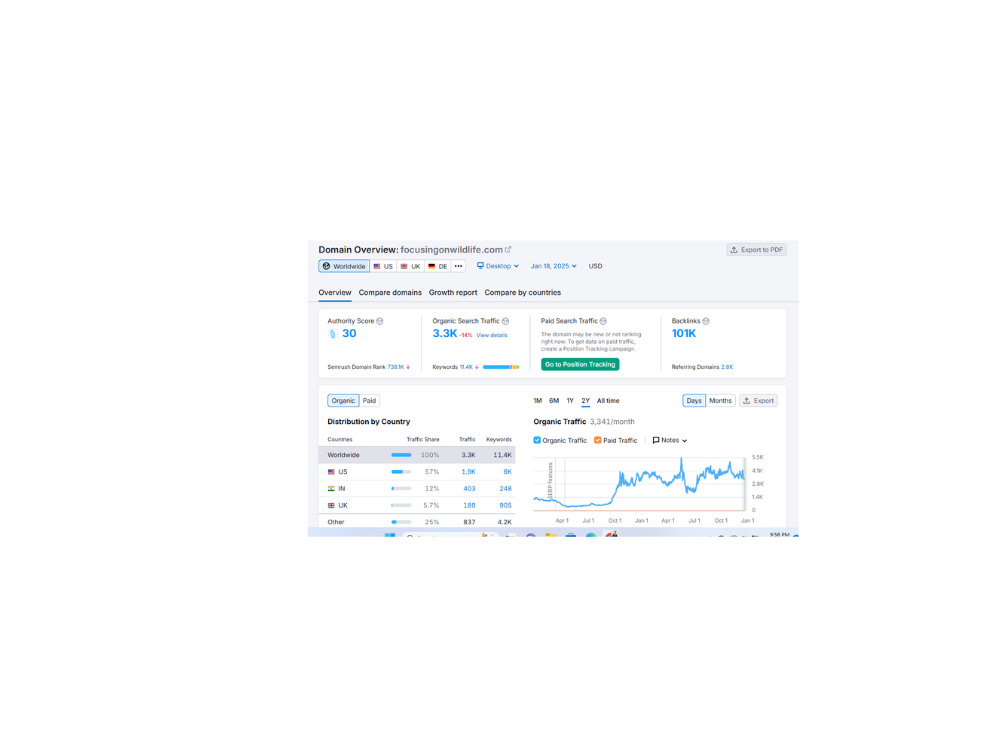This screenshot has height=750, width=1000.
Task: Click info icon next to Backlinks
Action: click(706, 321)
